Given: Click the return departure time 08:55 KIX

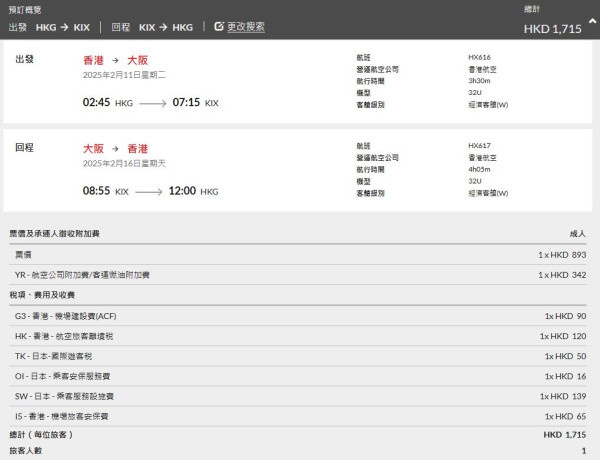Looking at the screenshot, I should coord(106,191).
